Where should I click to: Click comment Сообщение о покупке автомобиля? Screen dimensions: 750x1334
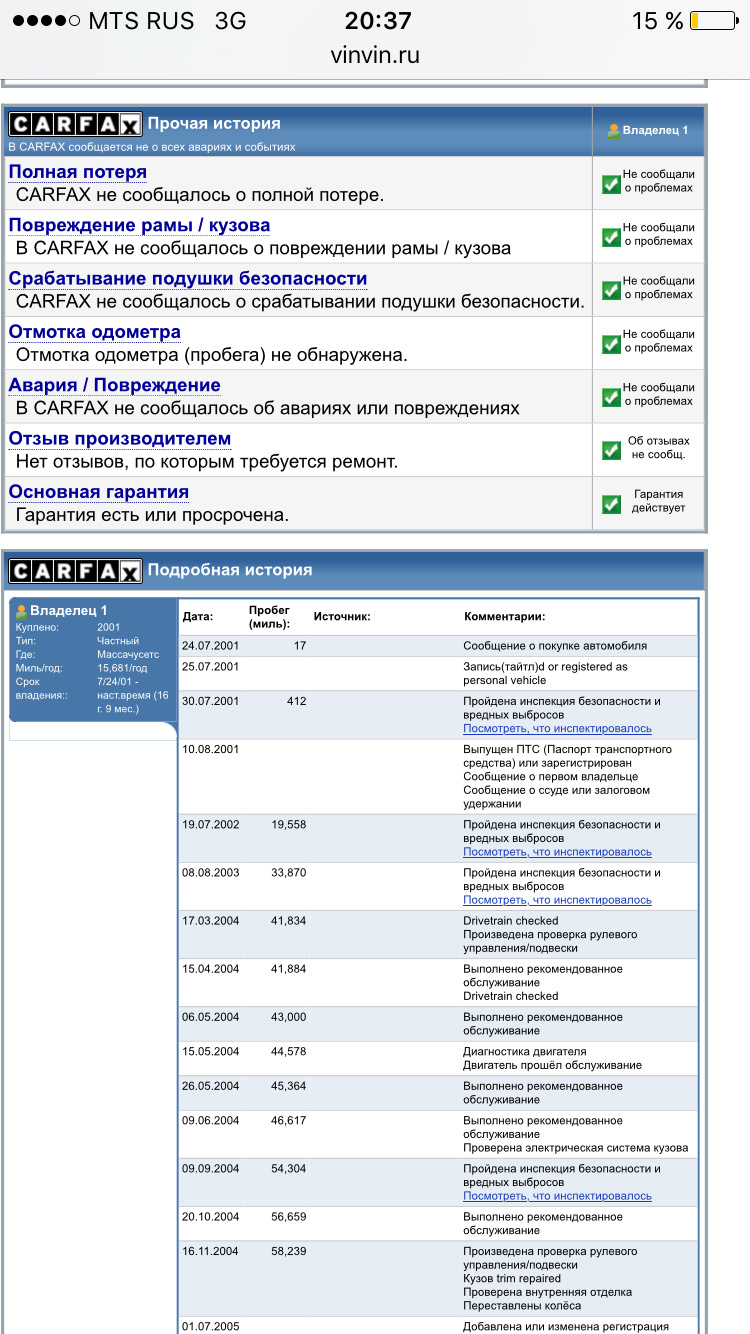pos(555,646)
